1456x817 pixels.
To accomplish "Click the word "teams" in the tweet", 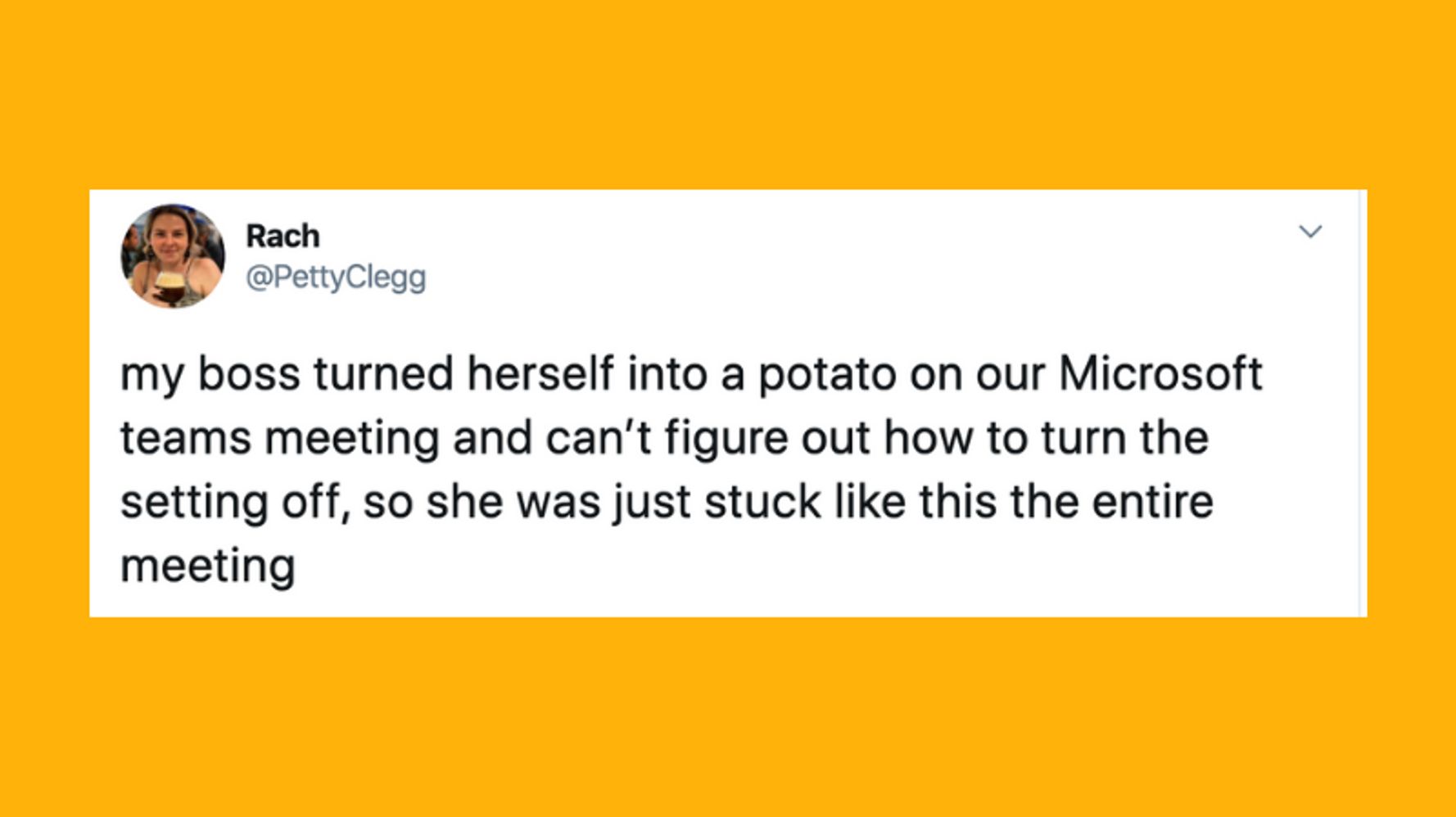I will [186, 438].
